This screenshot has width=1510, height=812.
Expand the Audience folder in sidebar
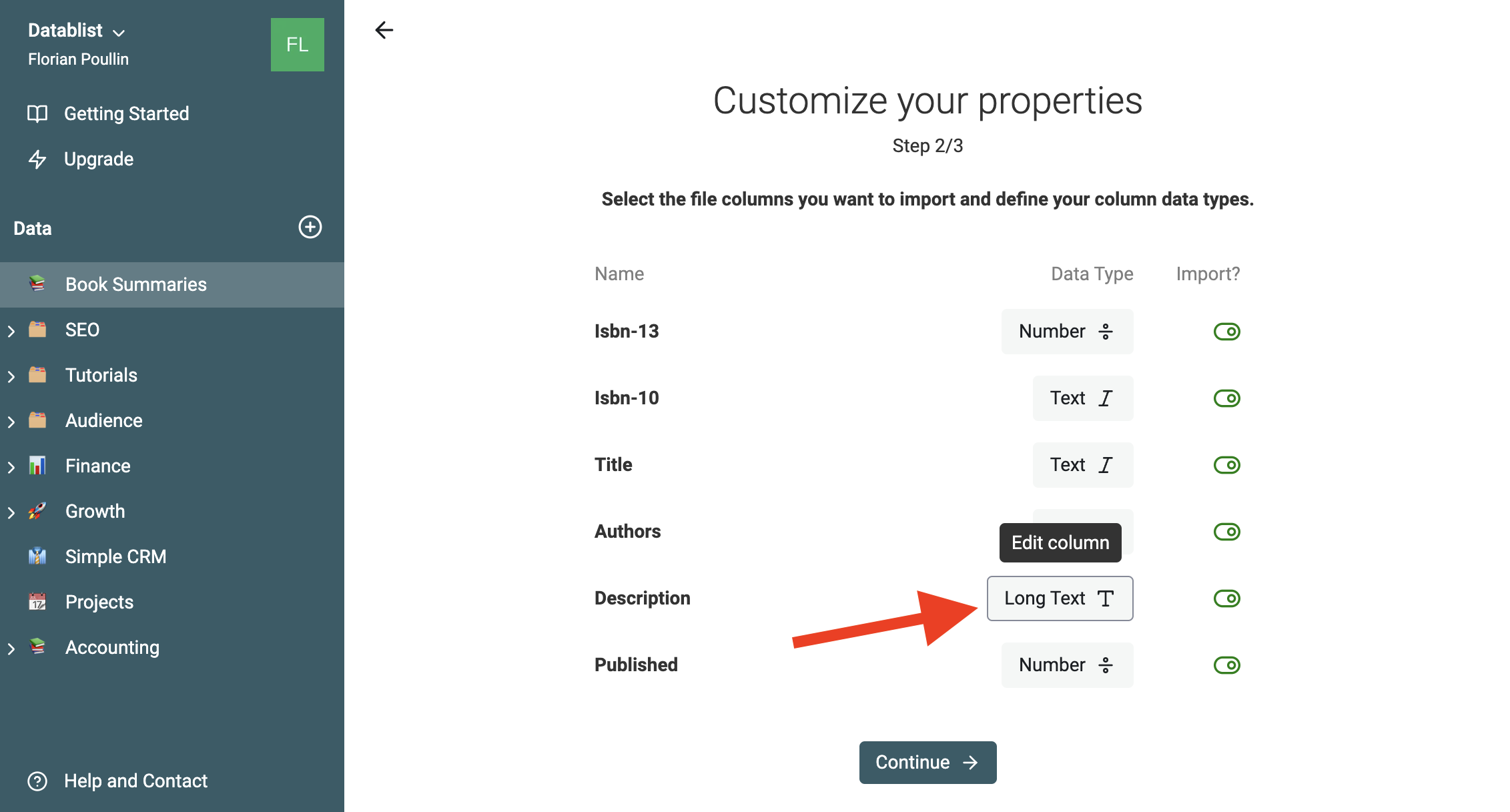pyautogui.click(x=10, y=421)
